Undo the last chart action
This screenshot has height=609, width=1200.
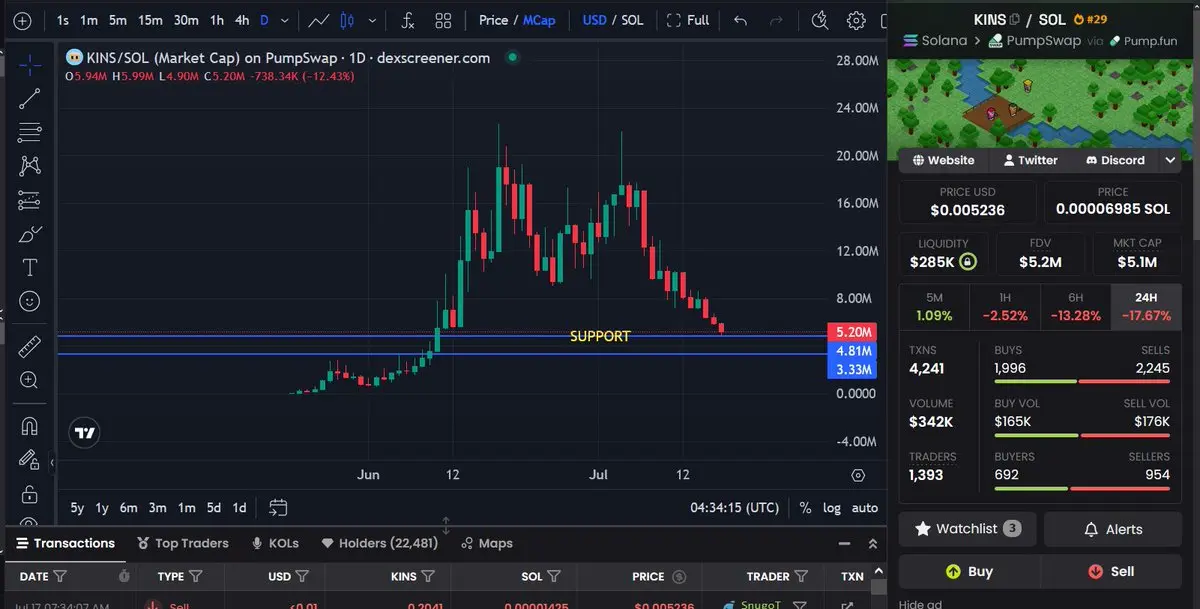coord(740,20)
